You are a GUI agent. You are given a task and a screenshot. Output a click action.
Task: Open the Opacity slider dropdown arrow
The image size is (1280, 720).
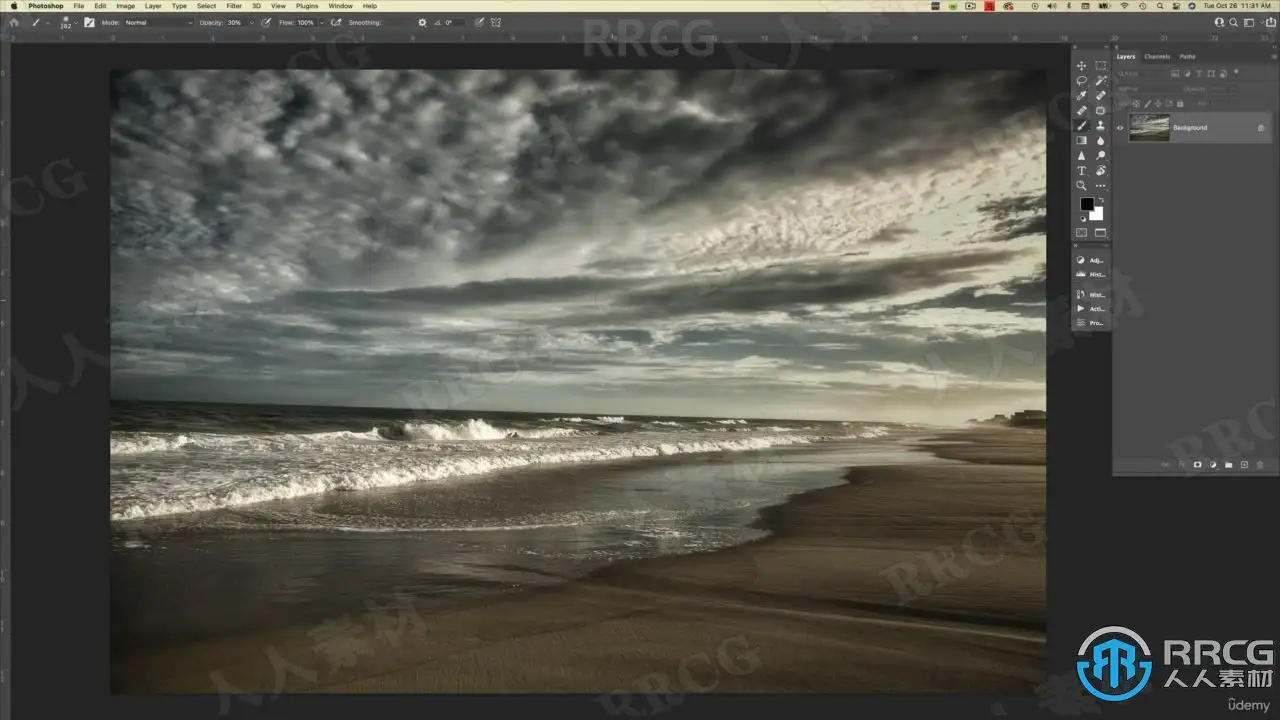(250, 22)
